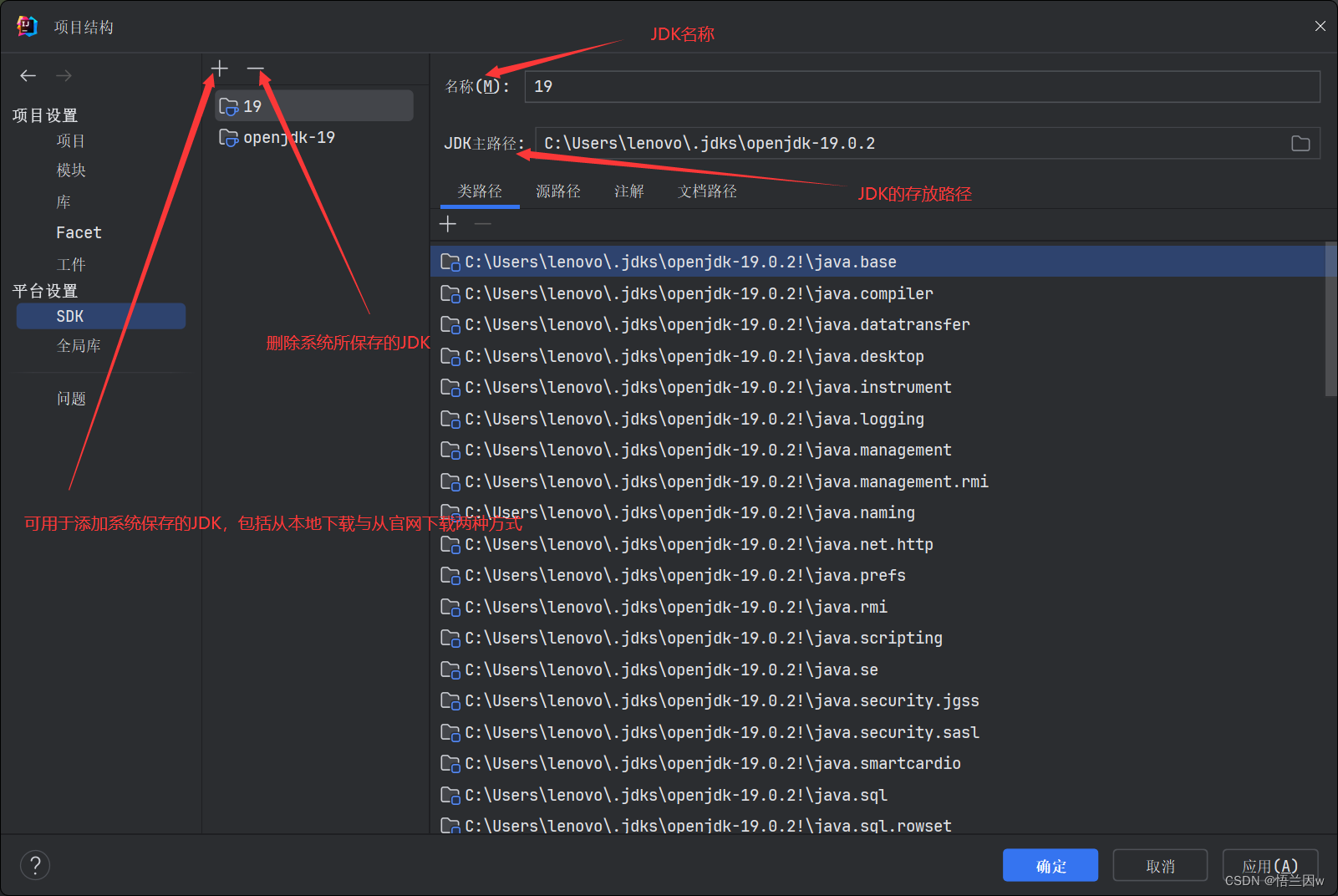This screenshot has height=896, width=1338.
Task: Open the 全局库 settings page
Action: (x=79, y=346)
